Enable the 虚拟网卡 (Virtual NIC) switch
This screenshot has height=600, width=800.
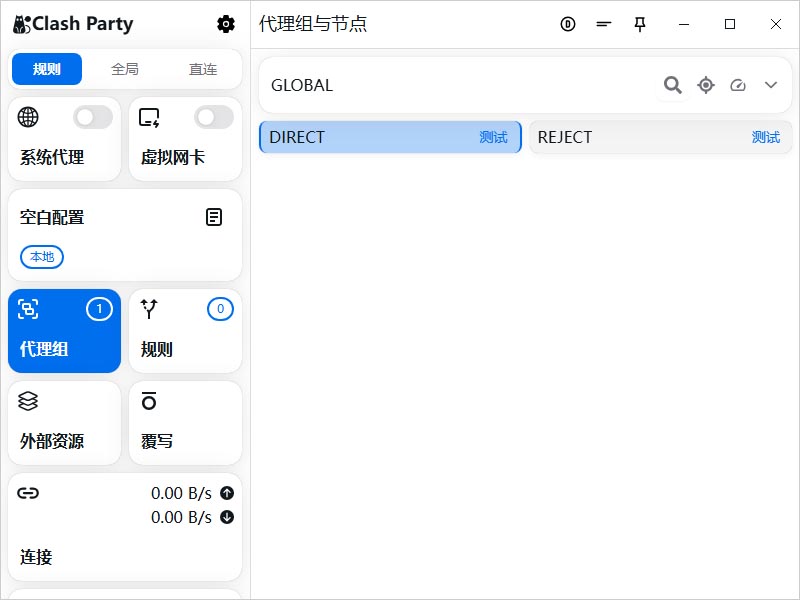pyautogui.click(x=213, y=117)
